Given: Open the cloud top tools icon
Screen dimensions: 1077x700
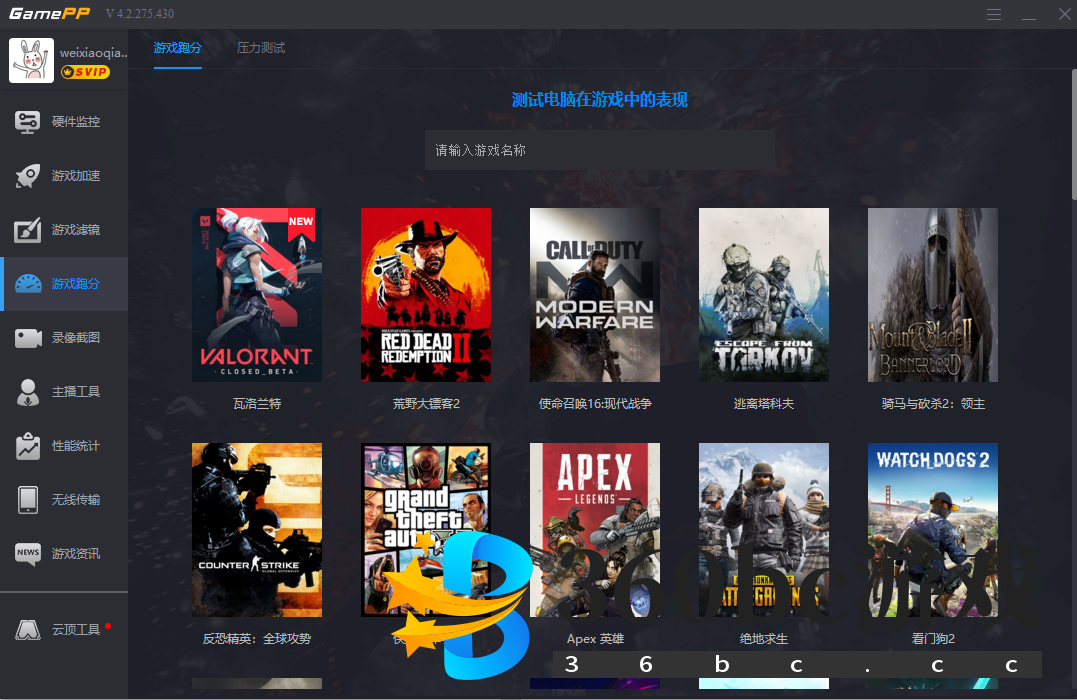Looking at the screenshot, I should [x=28, y=630].
